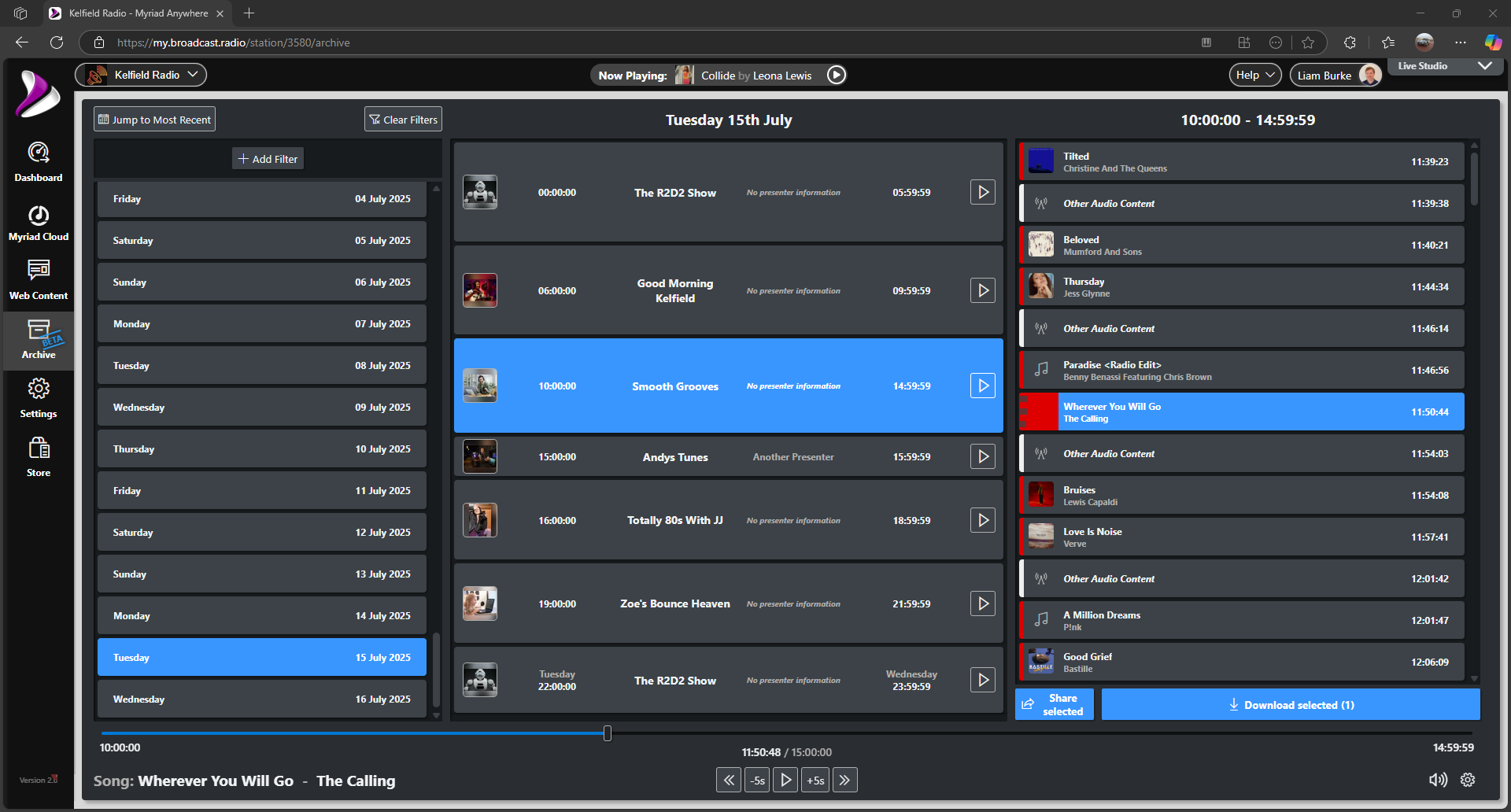This screenshot has width=1511, height=812.
Task: Select Friday 04 July 2025
Action: pyautogui.click(x=262, y=198)
